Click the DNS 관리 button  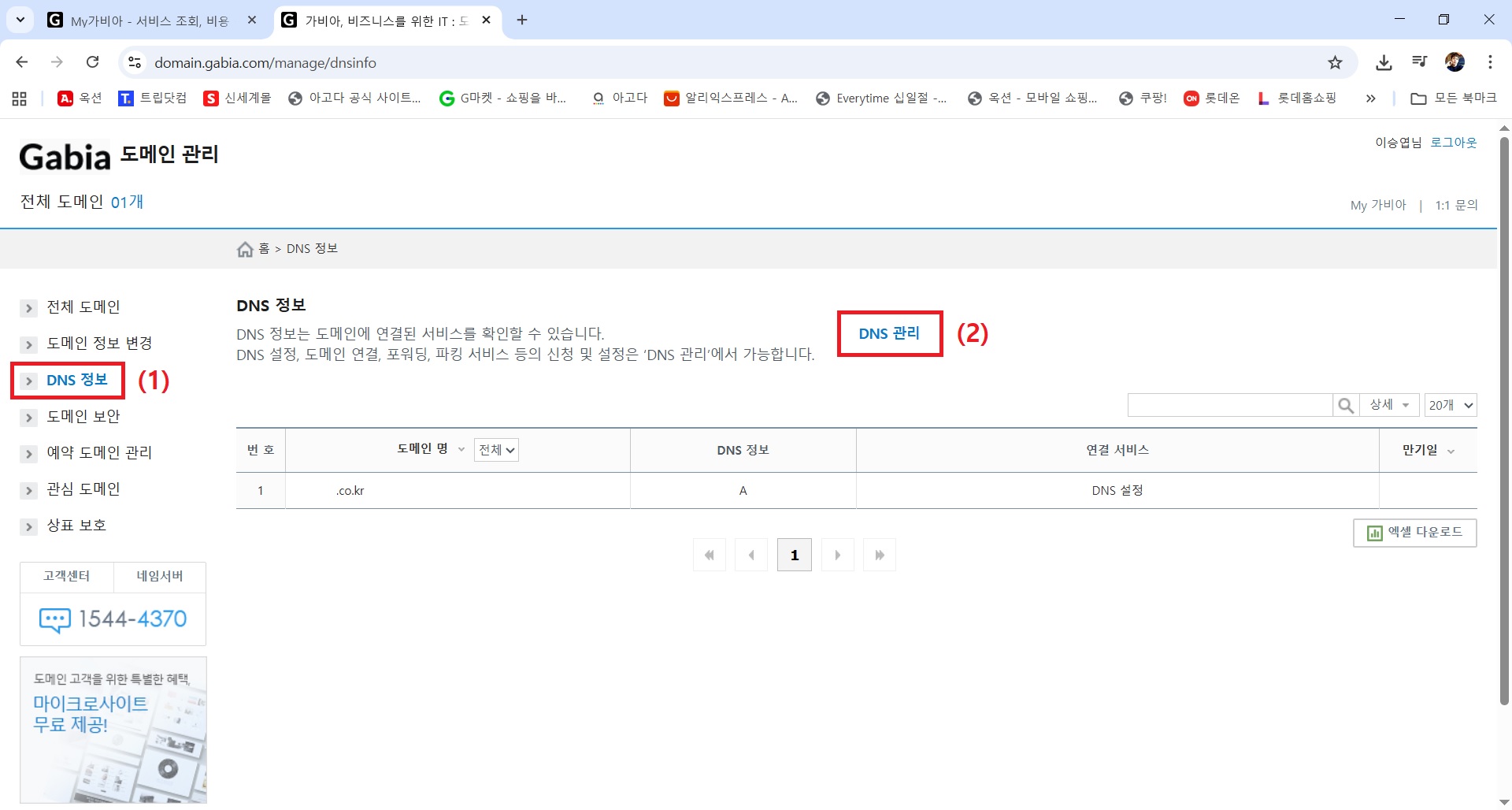889,334
